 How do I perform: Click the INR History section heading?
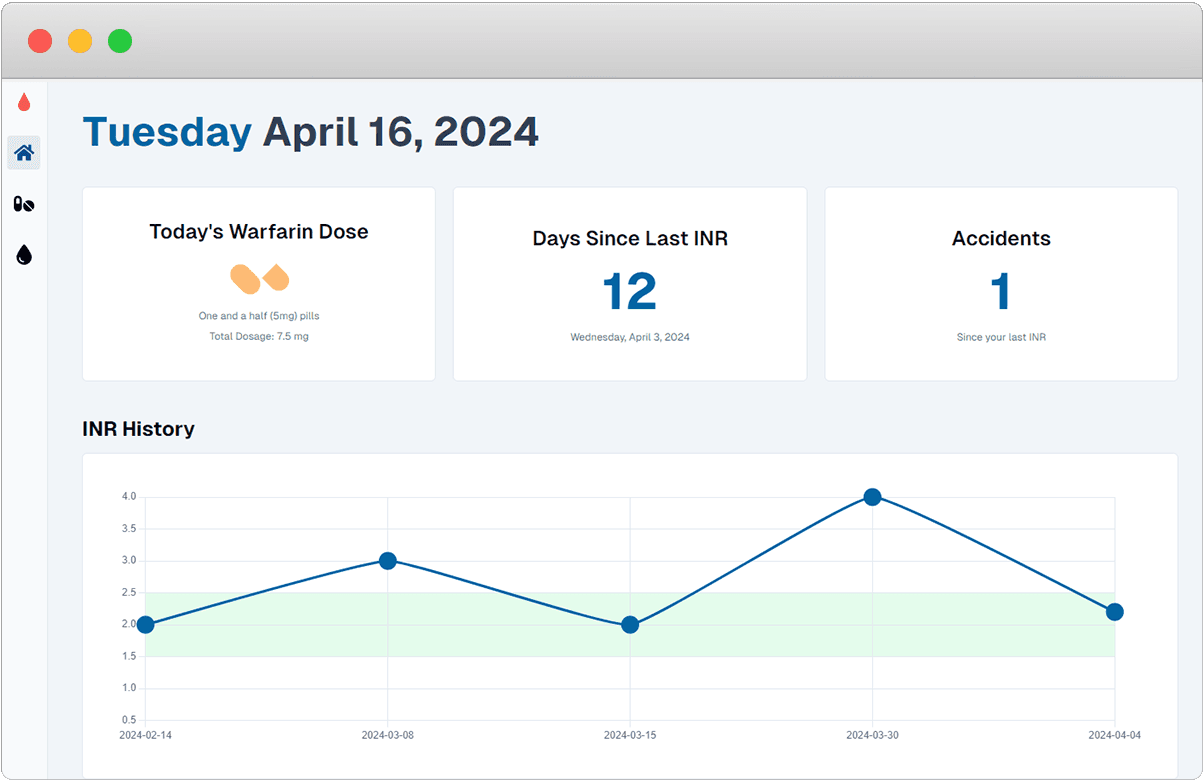point(138,429)
